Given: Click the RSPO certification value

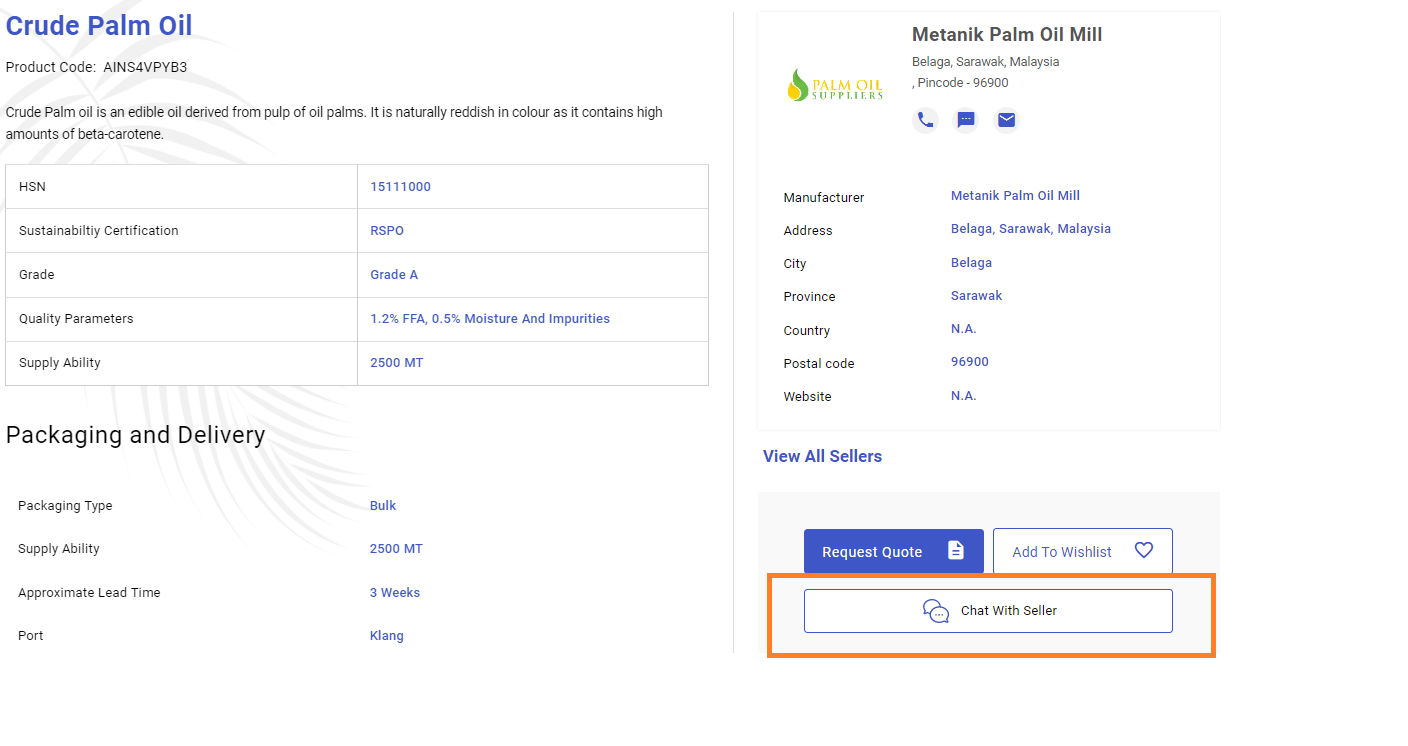Looking at the screenshot, I should pos(387,231).
